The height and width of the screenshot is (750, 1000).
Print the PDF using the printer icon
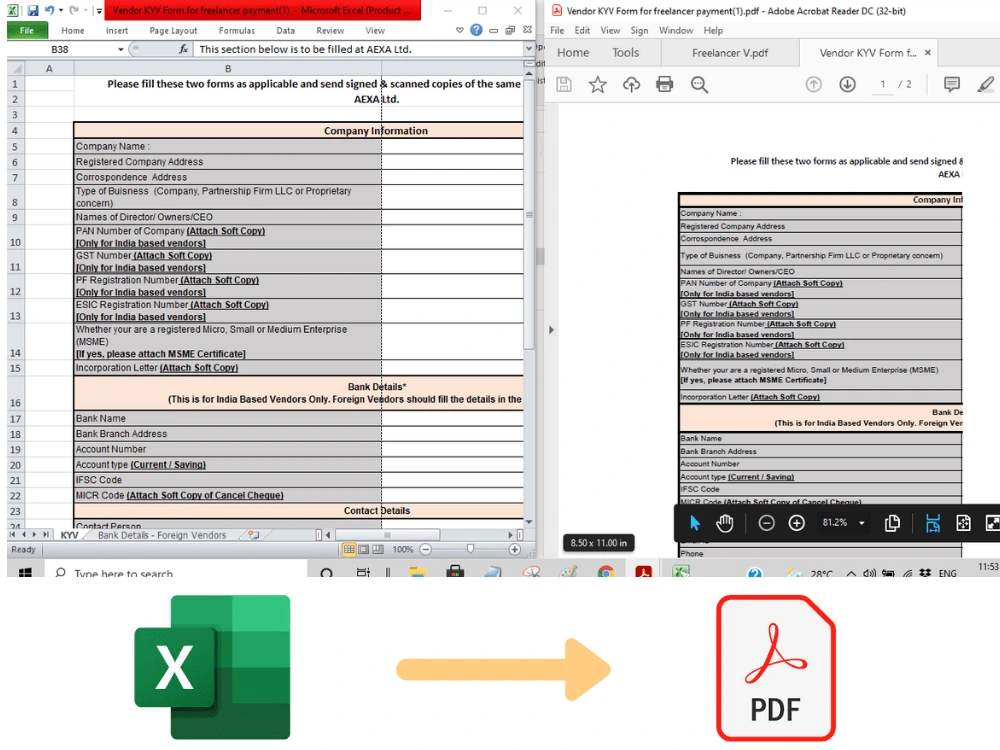pyautogui.click(x=665, y=84)
